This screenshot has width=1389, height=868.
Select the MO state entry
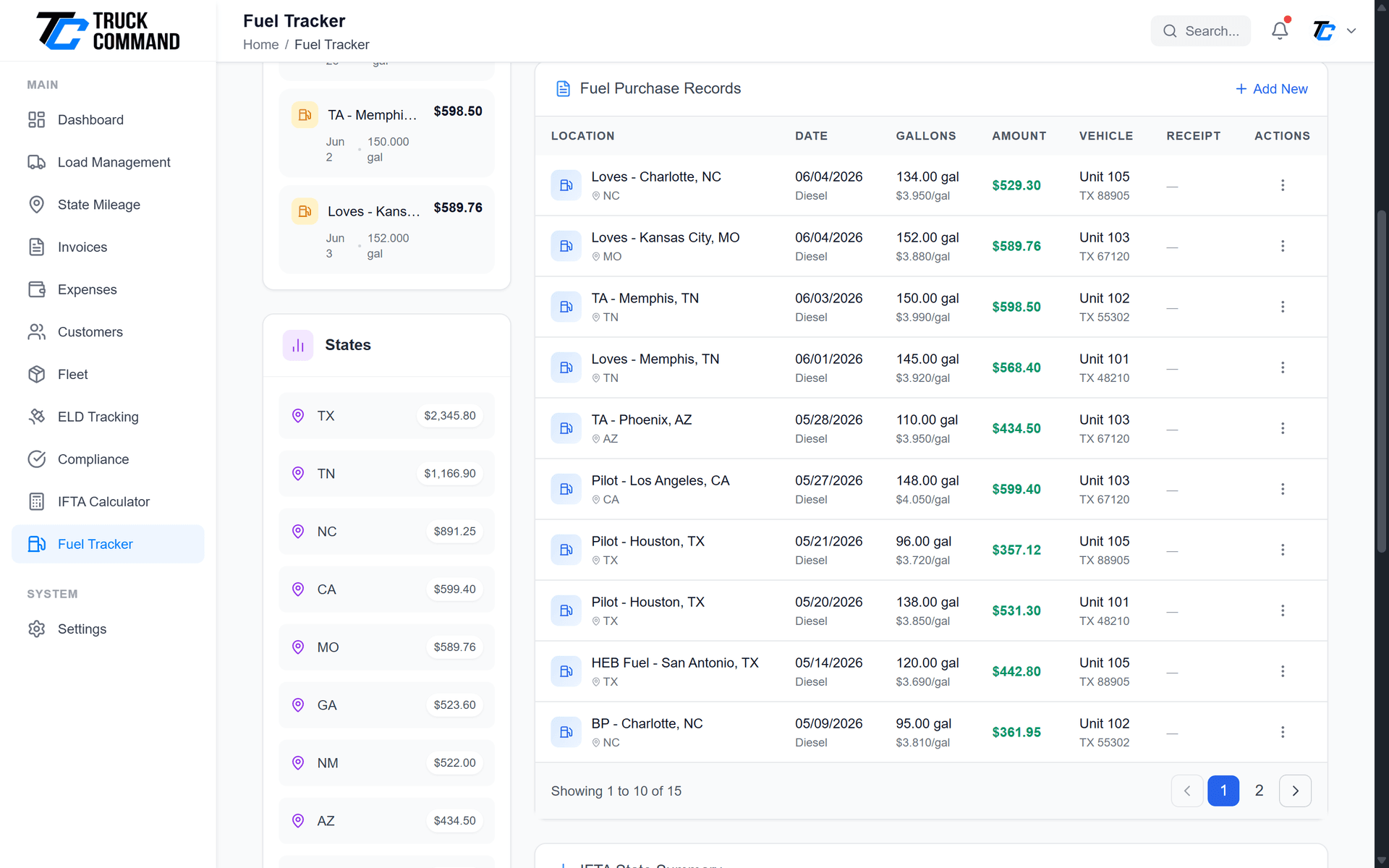386,647
